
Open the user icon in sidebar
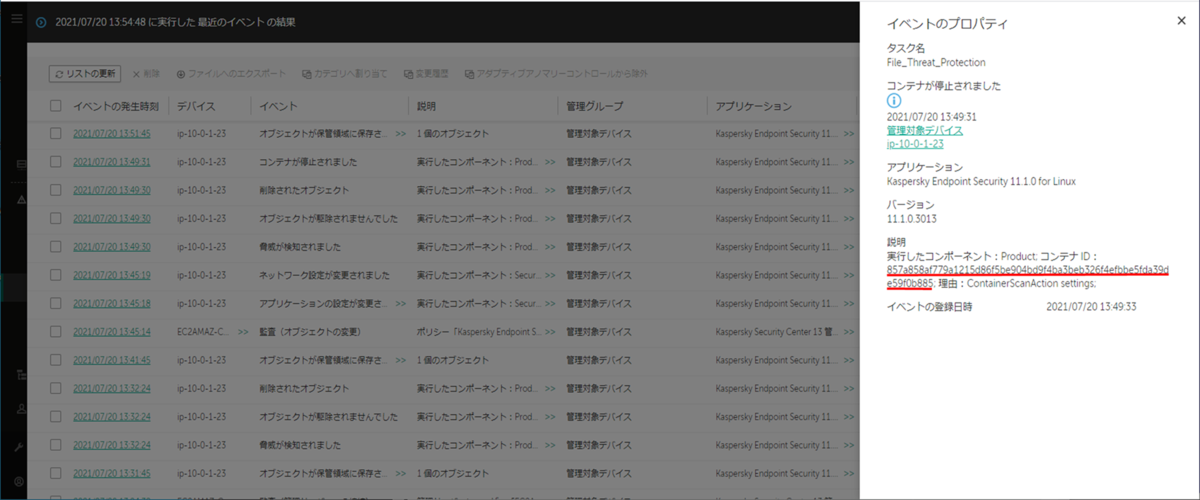coord(20,409)
